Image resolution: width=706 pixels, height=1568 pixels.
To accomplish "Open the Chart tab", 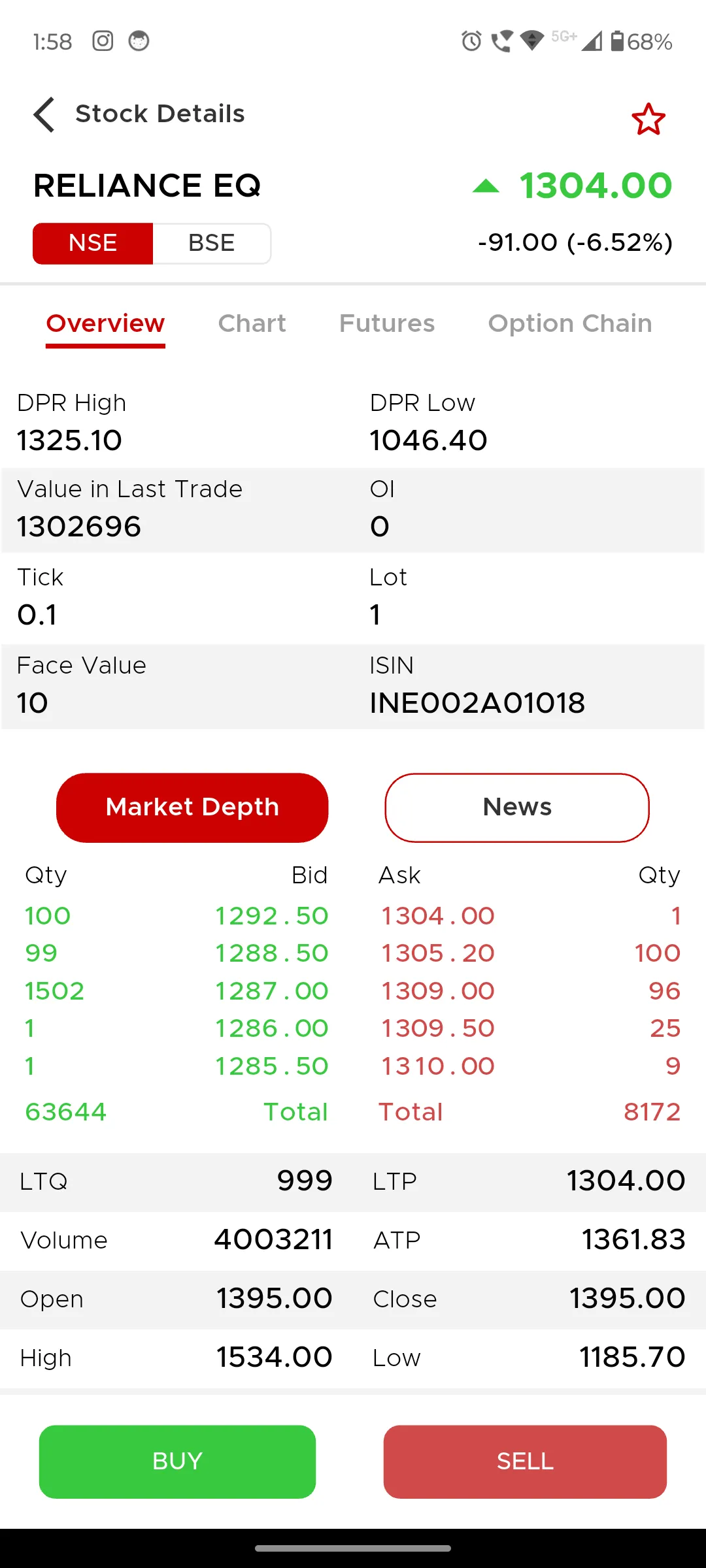I will pos(252,323).
